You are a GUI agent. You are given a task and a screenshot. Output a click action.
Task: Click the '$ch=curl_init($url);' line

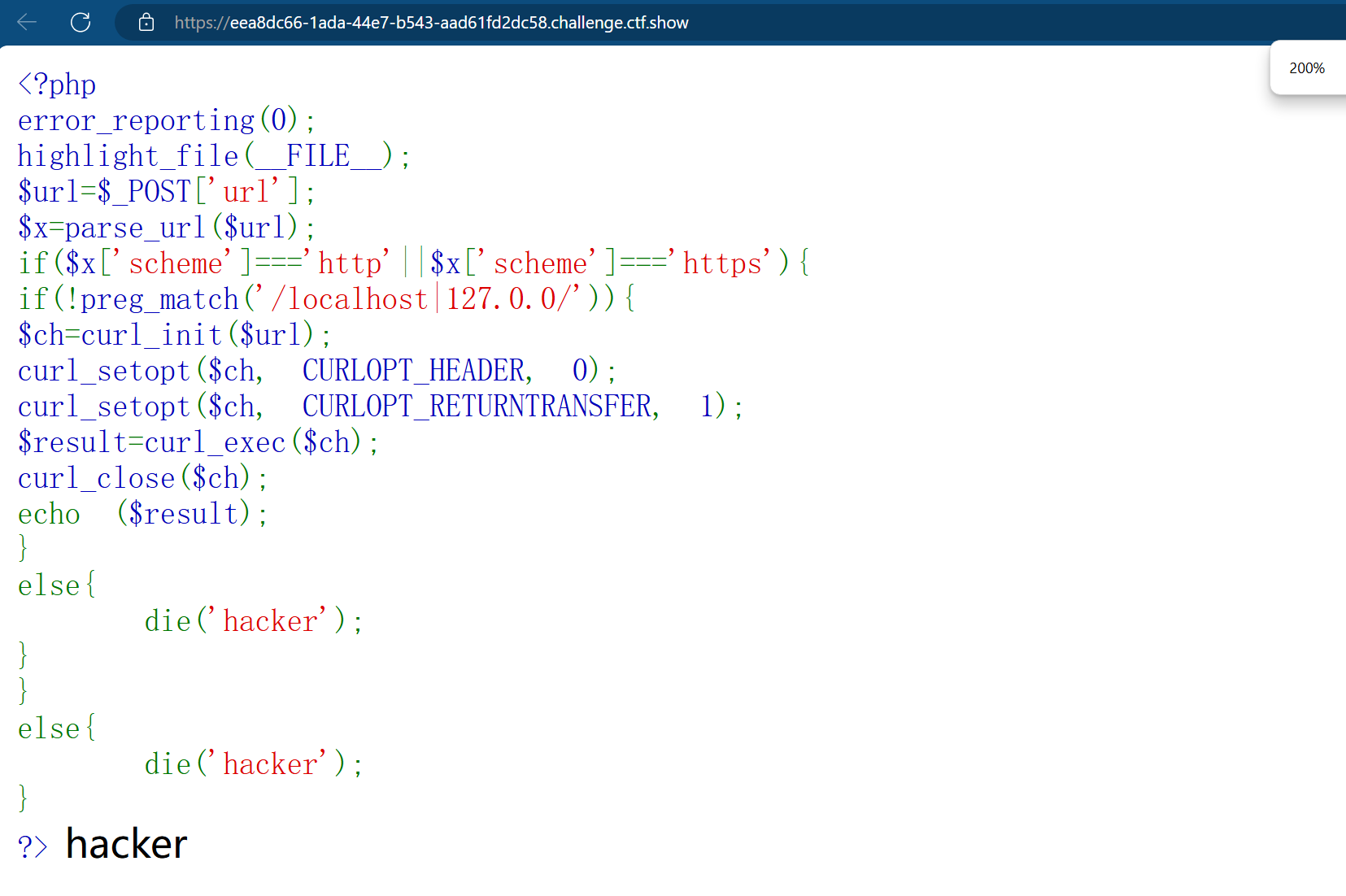(174, 335)
